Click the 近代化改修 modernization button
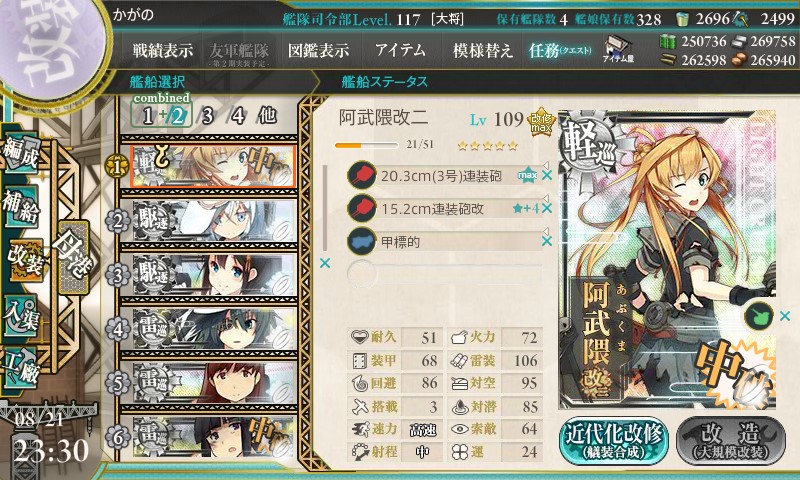 coord(614,440)
